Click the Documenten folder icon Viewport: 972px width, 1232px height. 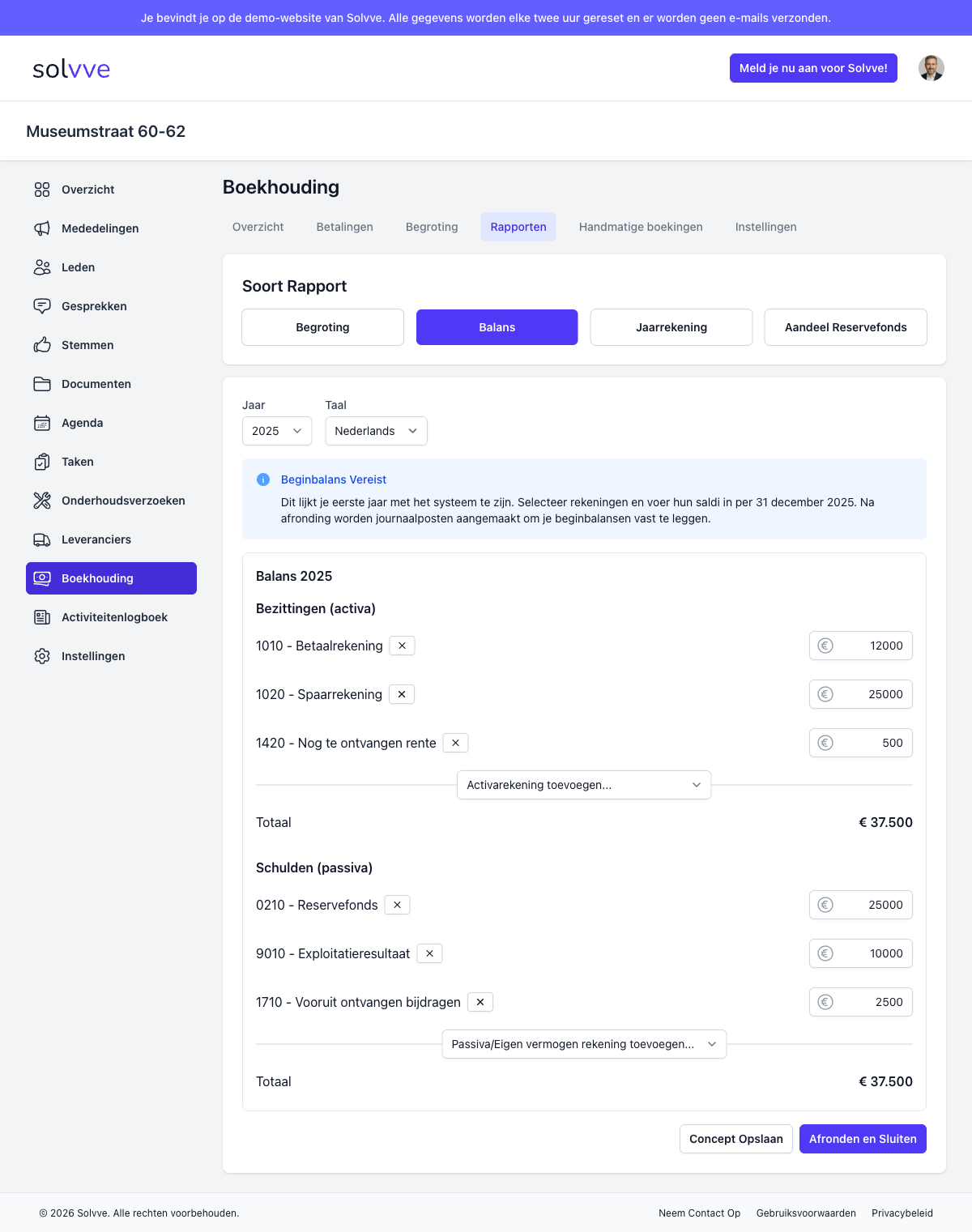point(42,384)
